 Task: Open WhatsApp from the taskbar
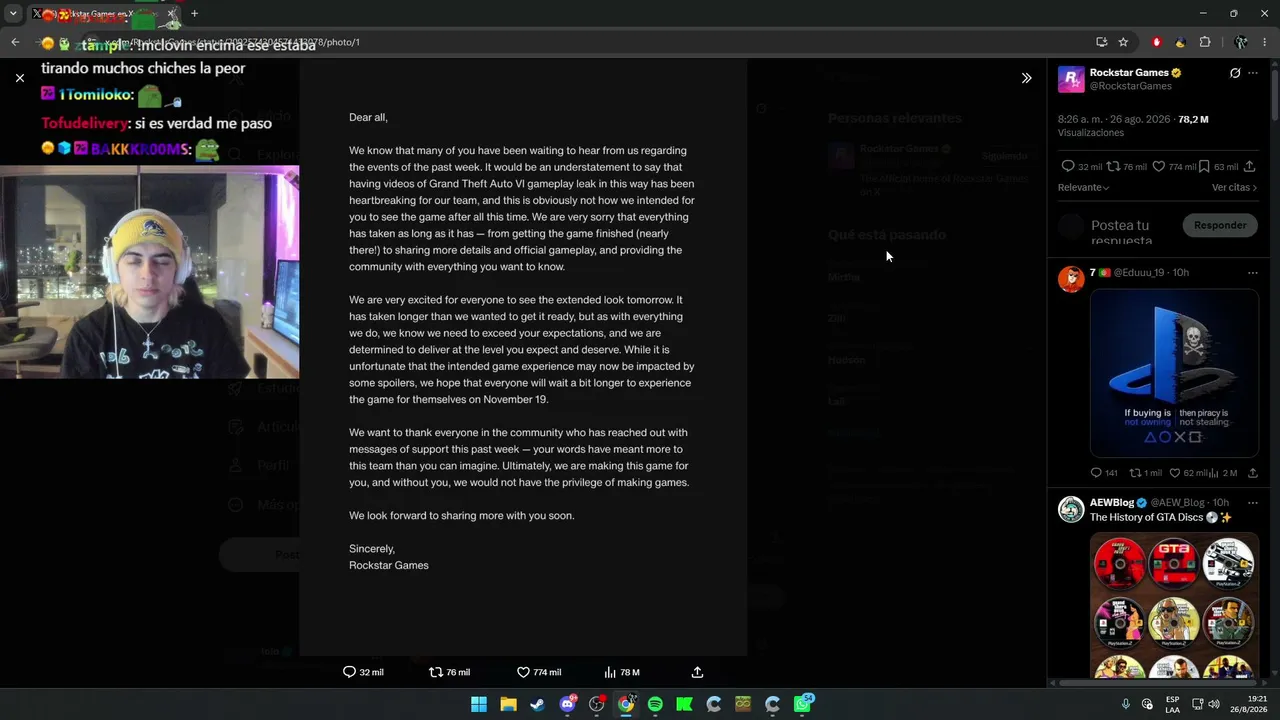click(802, 704)
